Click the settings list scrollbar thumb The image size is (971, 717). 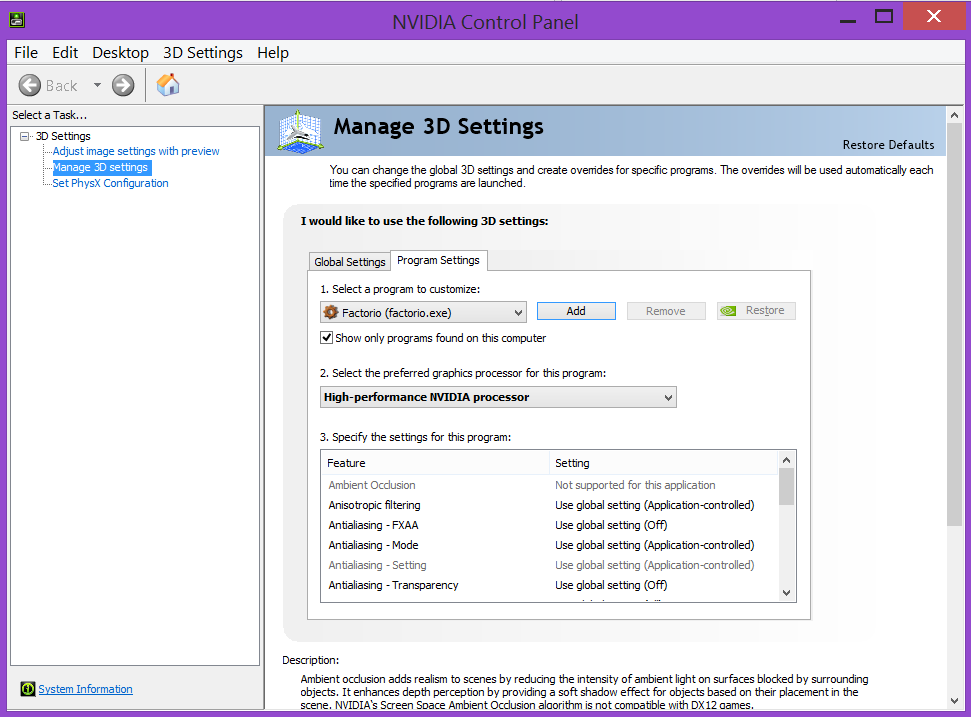click(x=786, y=487)
